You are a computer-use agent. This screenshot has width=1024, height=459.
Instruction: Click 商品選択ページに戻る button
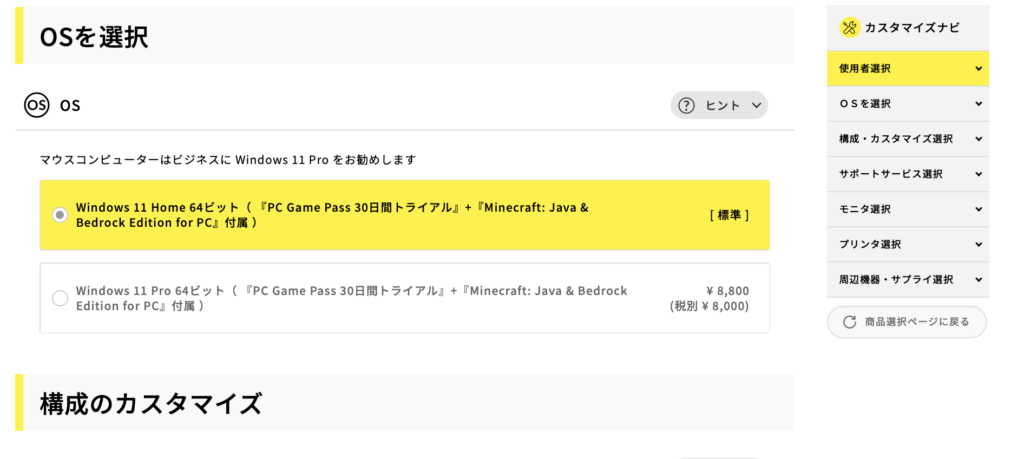[907, 322]
